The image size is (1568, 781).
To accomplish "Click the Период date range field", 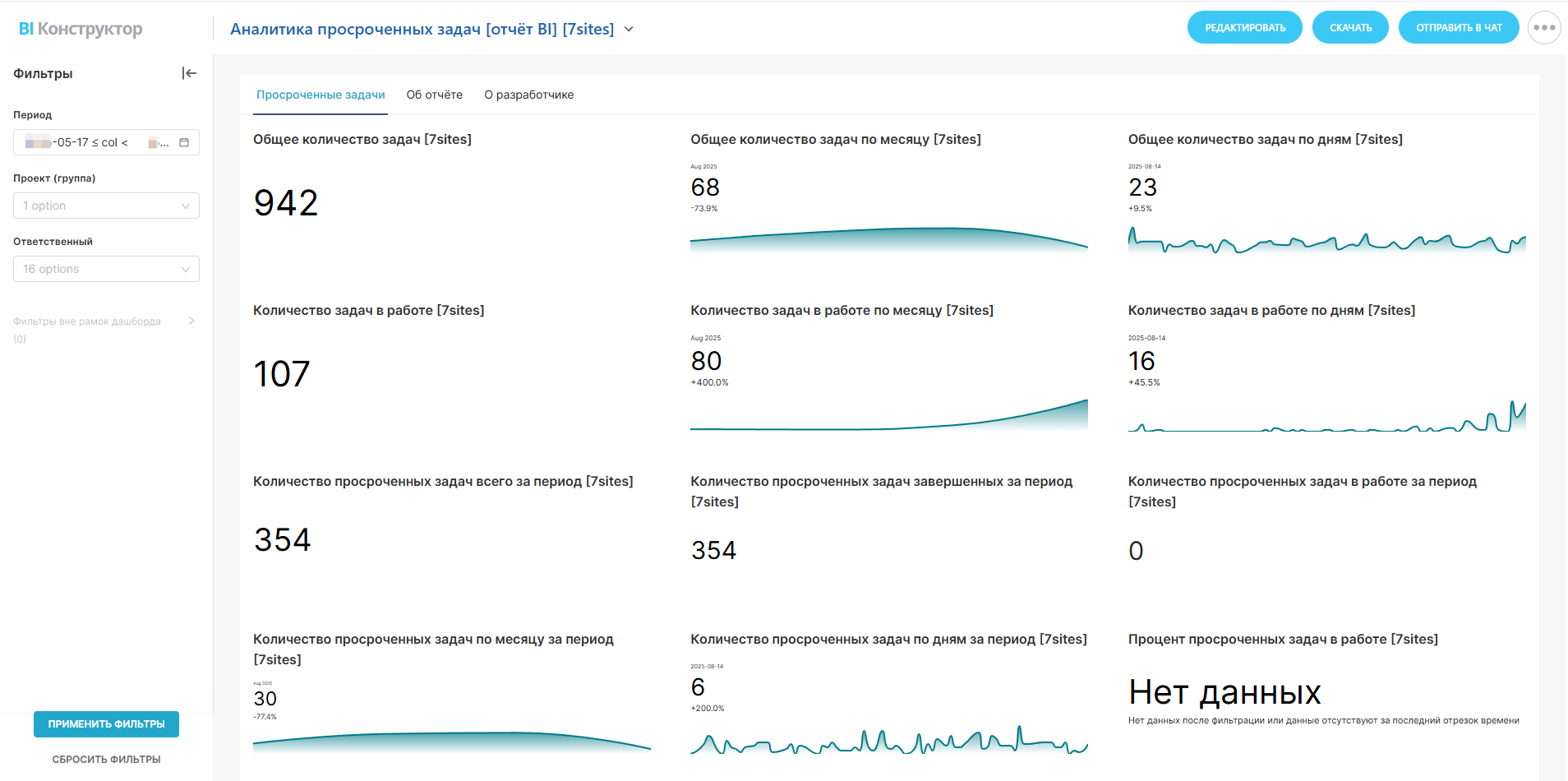I will coord(95,142).
